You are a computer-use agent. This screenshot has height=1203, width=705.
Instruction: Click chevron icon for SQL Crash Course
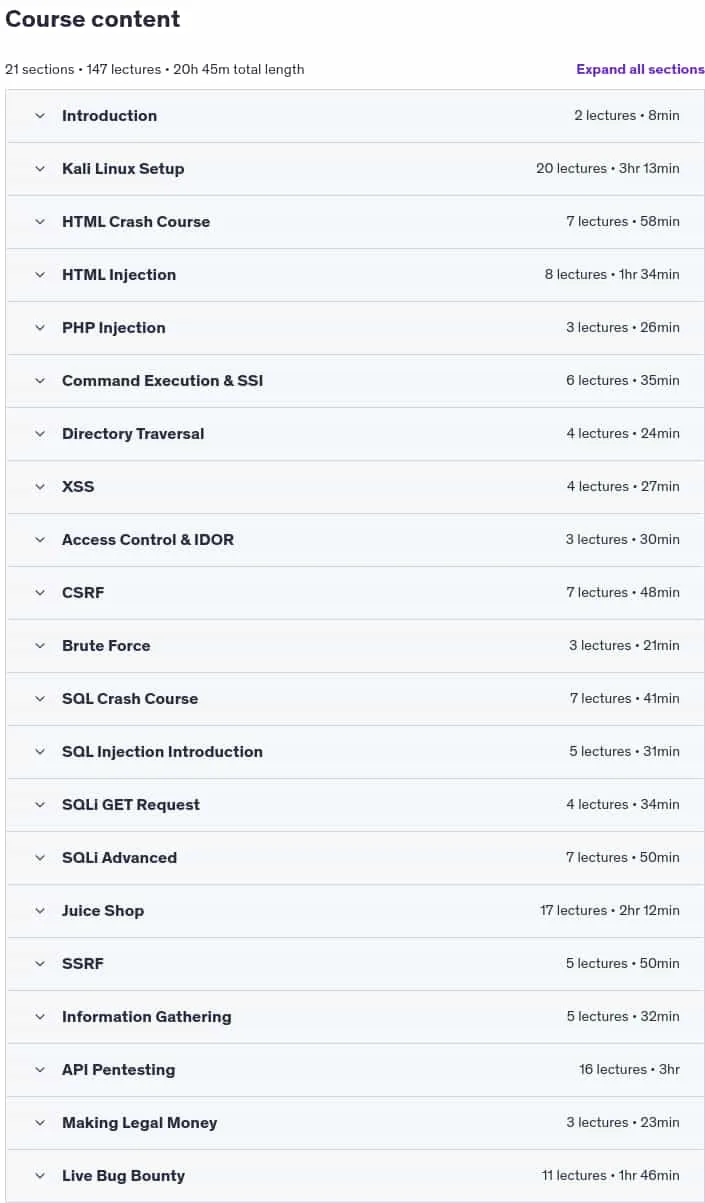tap(40, 699)
